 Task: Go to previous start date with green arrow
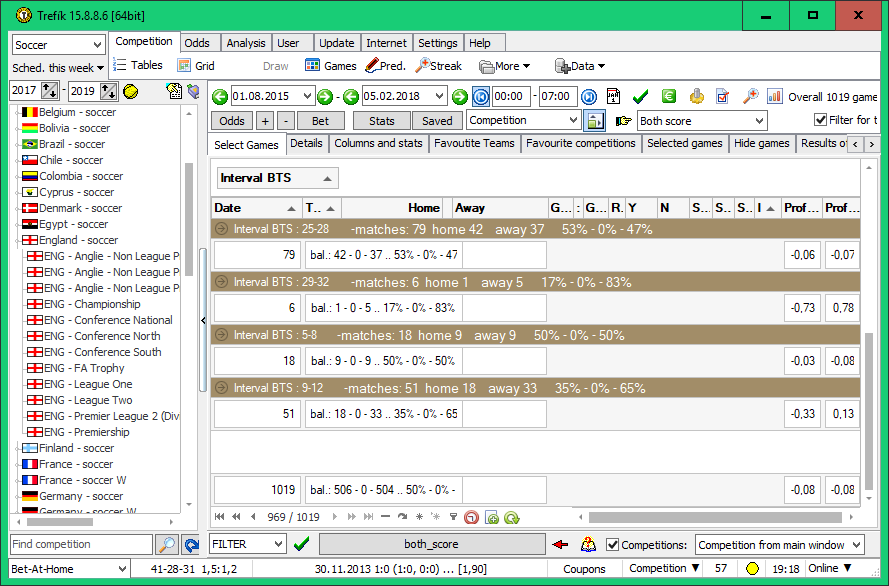(x=220, y=97)
